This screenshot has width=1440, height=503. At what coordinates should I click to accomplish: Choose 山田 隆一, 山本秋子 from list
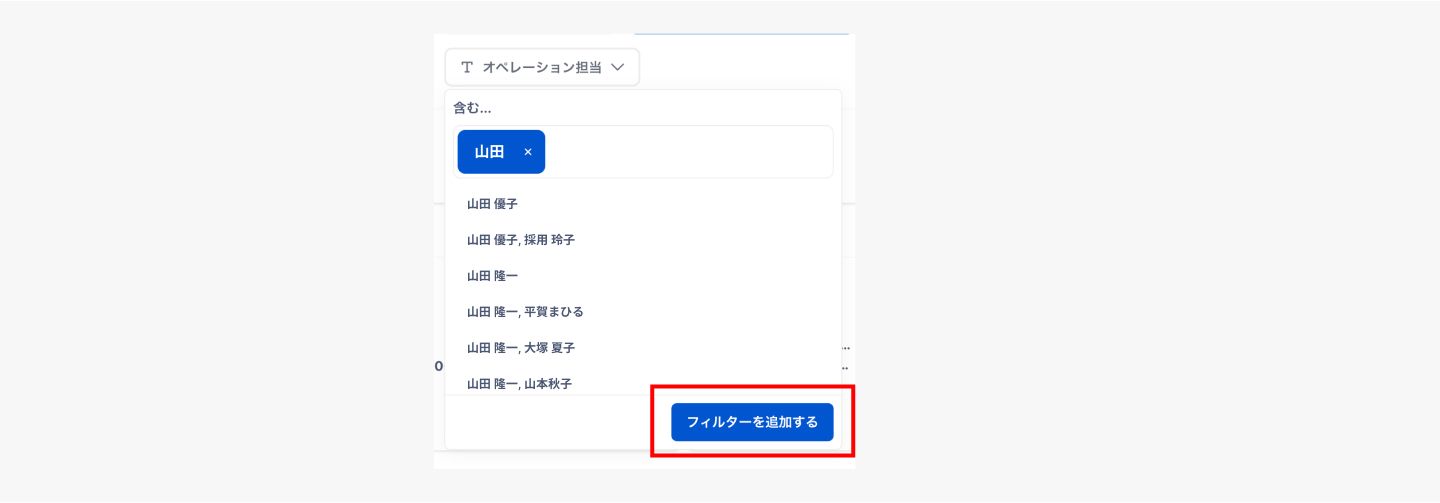(519, 383)
